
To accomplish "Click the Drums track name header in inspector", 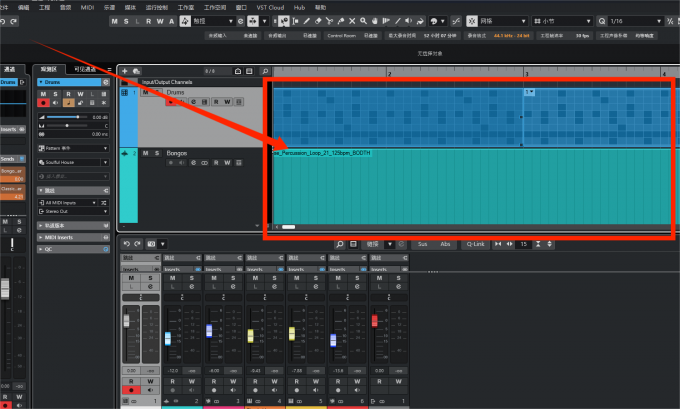I will (x=69, y=82).
